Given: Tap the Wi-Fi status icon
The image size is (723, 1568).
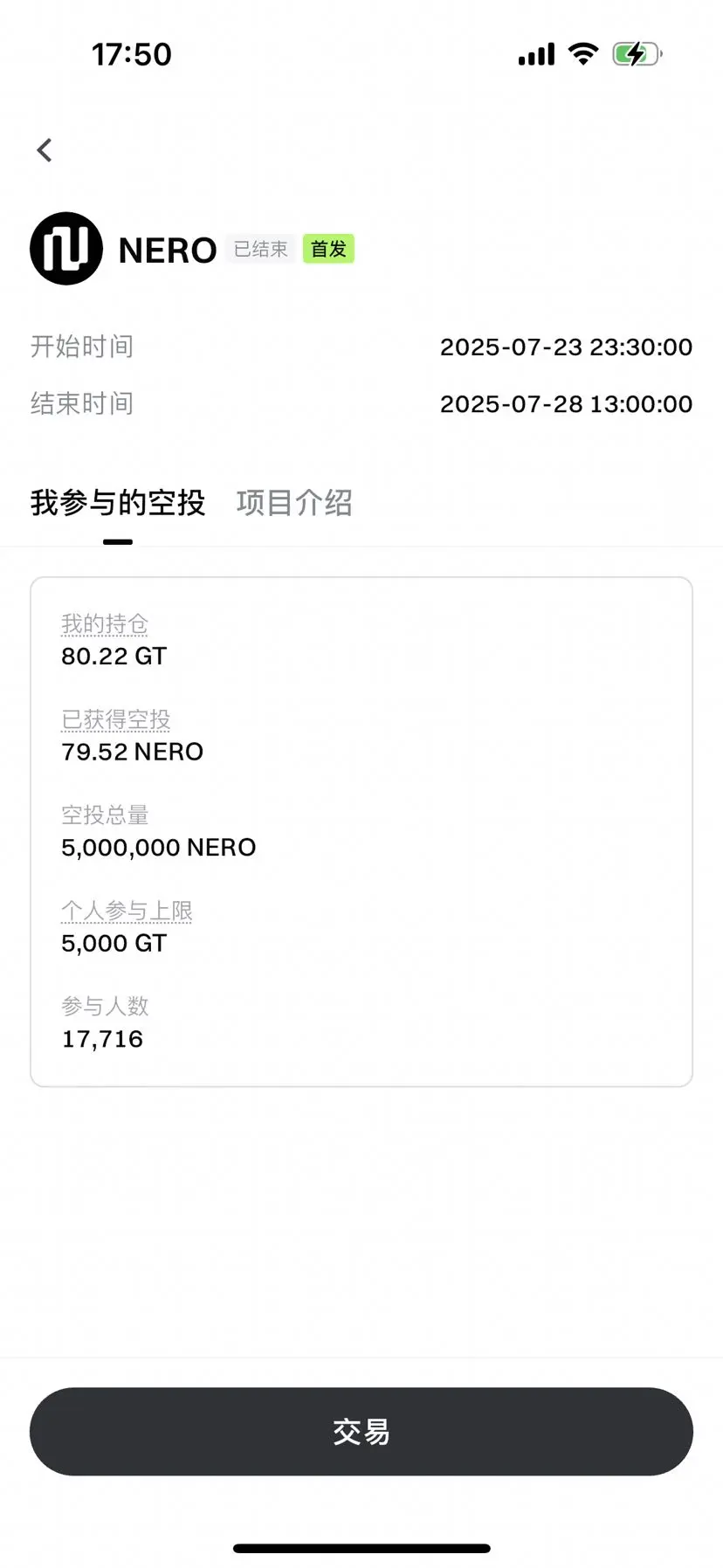Looking at the screenshot, I should pyautogui.click(x=582, y=54).
